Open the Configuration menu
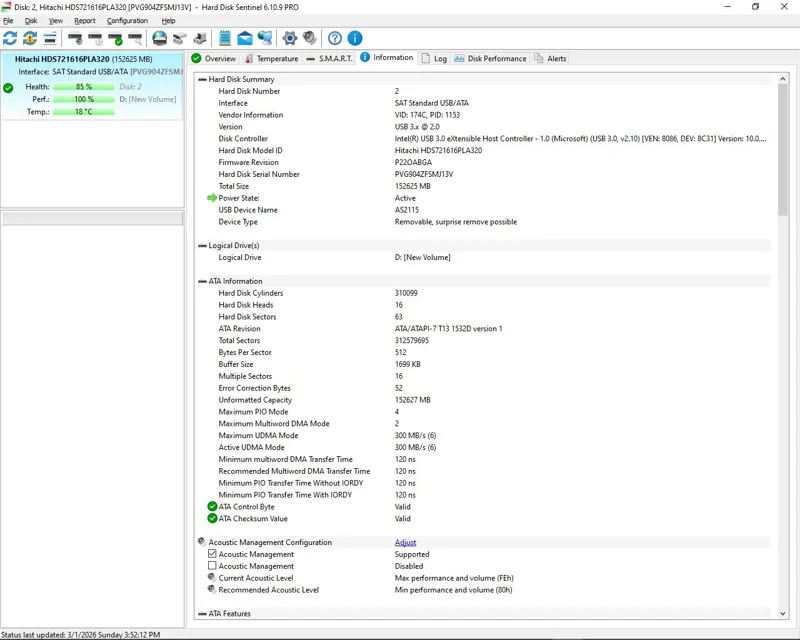 click(x=127, y=21)
